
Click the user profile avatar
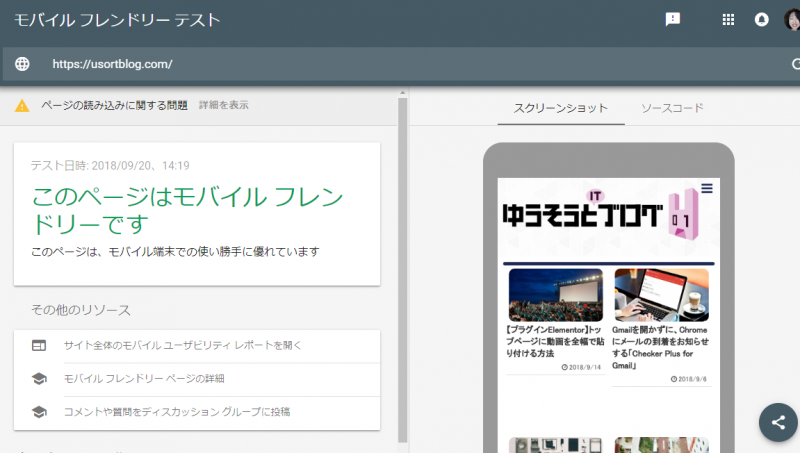click(x=792, y=19)
